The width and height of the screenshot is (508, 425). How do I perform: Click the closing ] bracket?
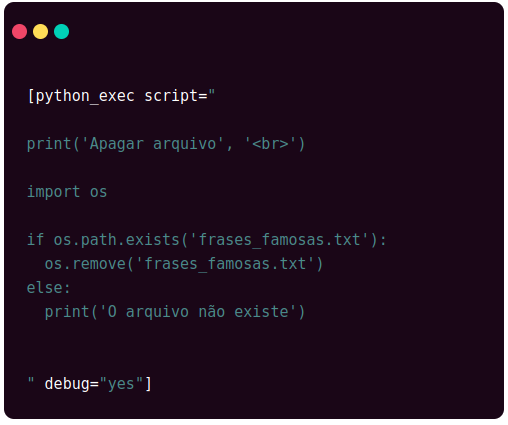pos(148,384)
